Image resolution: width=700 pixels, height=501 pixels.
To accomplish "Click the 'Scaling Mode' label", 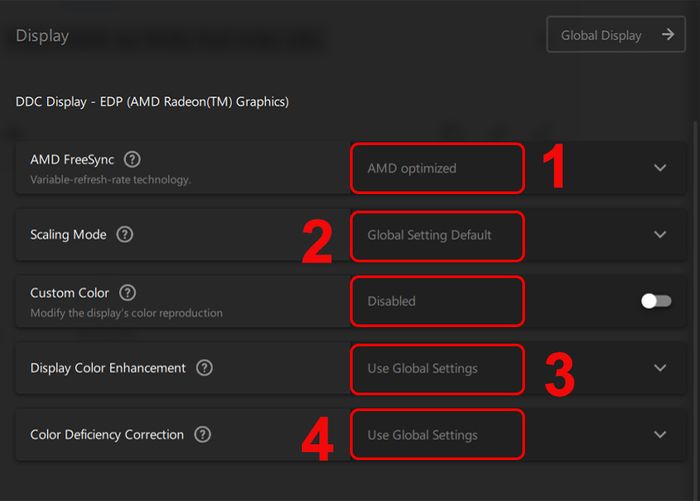I will pos(68,234).
